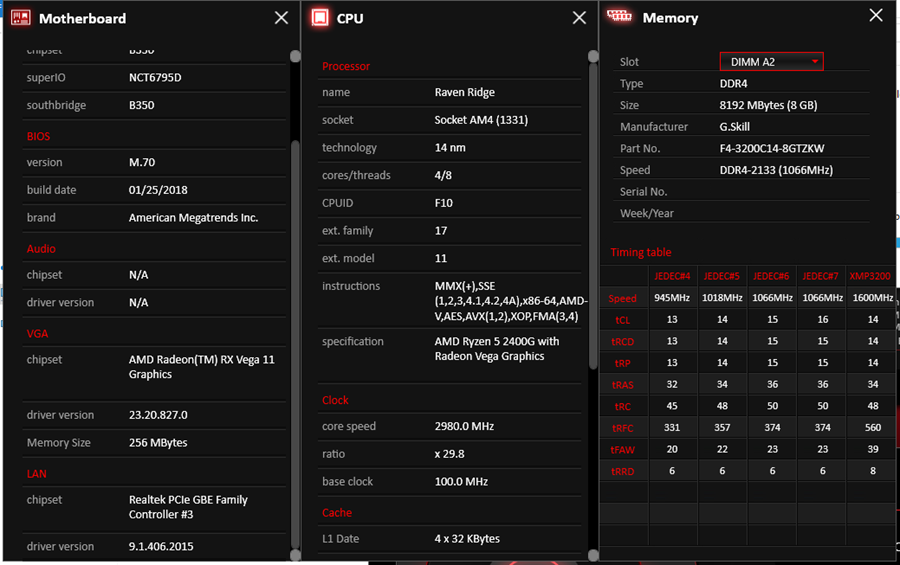The image size is (900, 565).
Task: Click the red arrow in Slot selector
Action: coord(815,62)
